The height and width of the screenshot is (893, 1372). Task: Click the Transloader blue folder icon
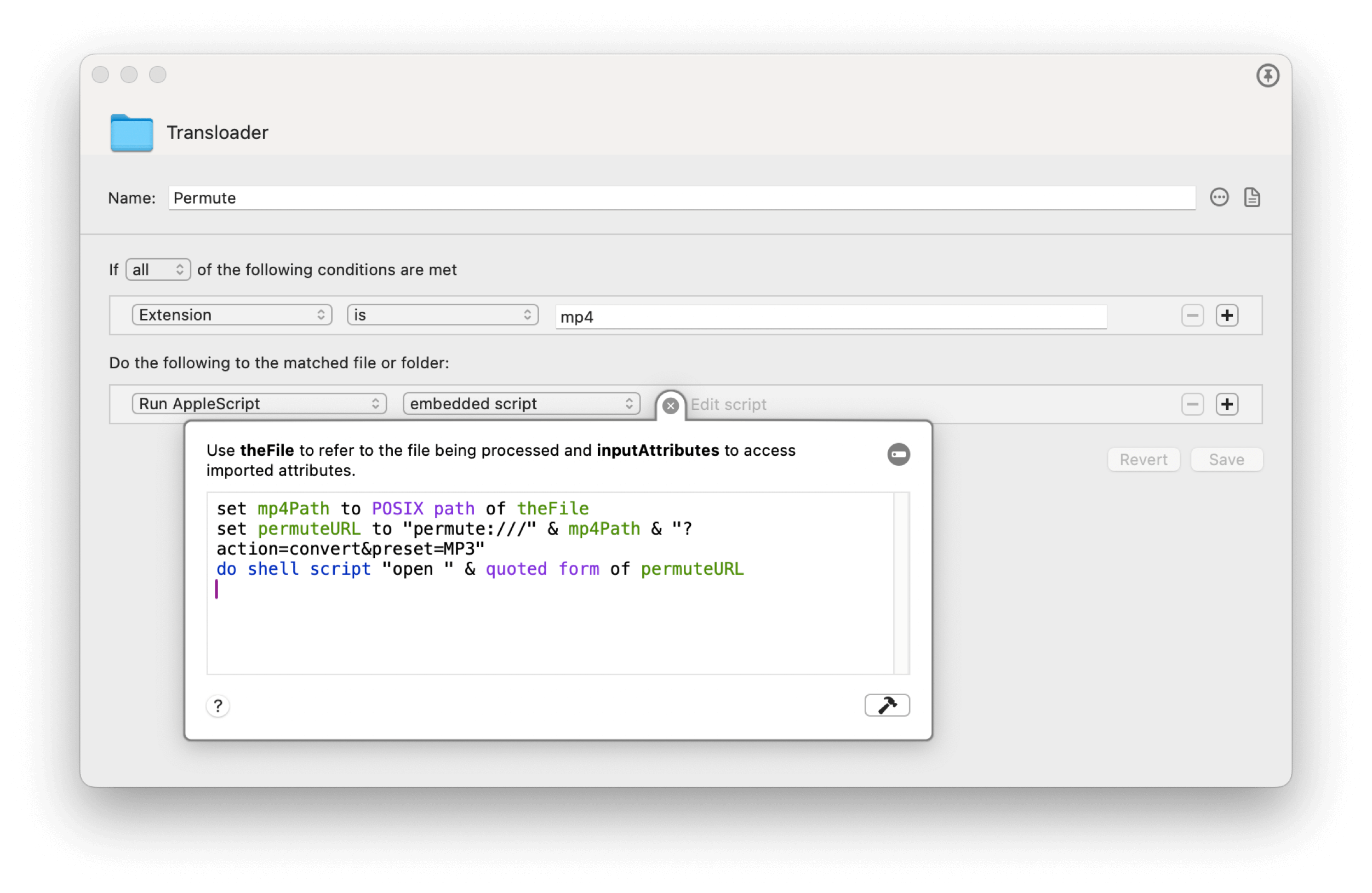pyautogui.click(x=132, y=133)
